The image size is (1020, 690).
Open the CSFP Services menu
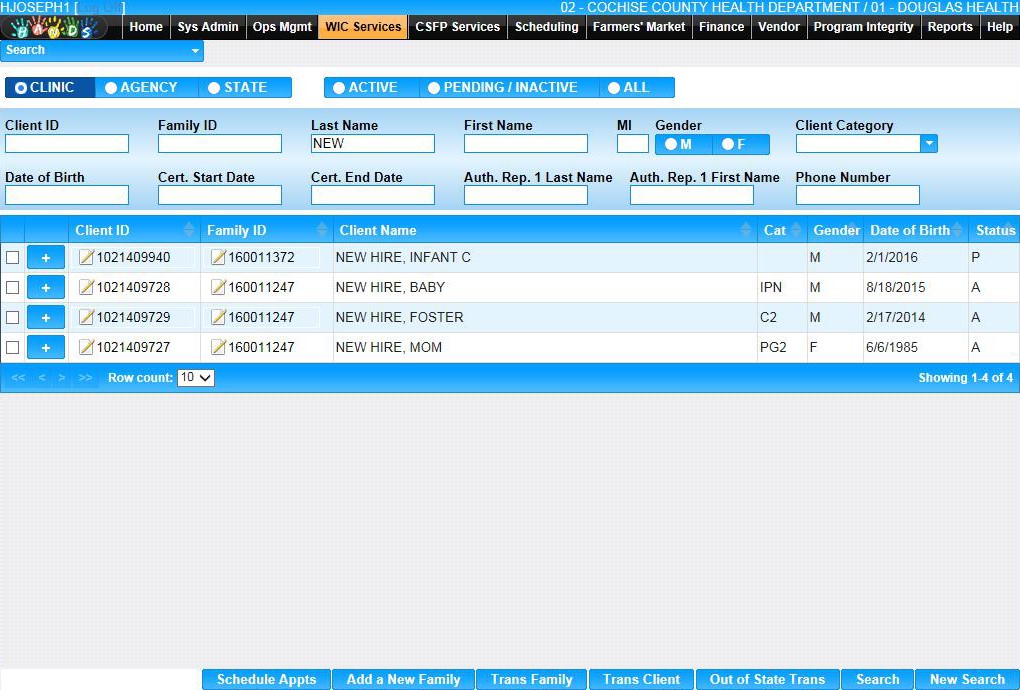[x=457, y=27]
